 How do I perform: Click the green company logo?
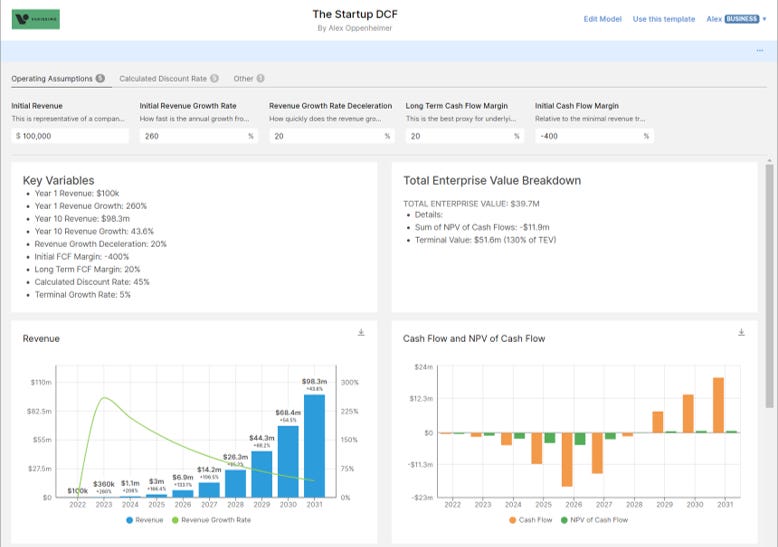[x=36, y=19]
